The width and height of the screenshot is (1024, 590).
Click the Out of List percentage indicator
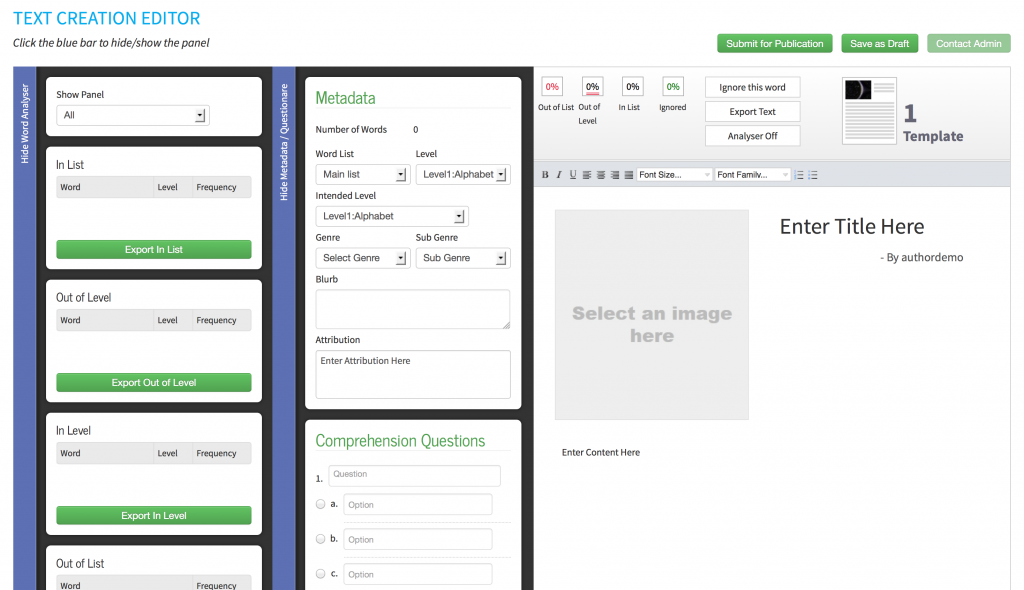pyautogui.click(x=552, y=87)
